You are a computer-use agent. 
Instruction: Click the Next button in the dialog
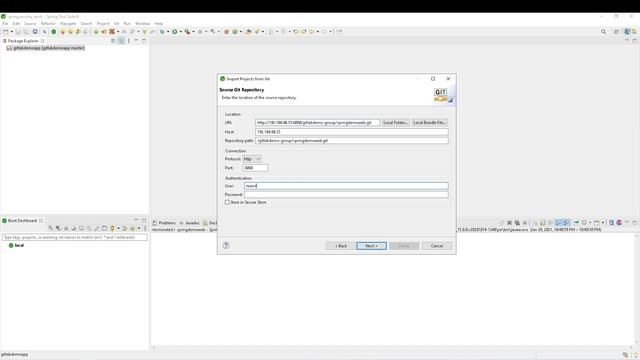371,246
